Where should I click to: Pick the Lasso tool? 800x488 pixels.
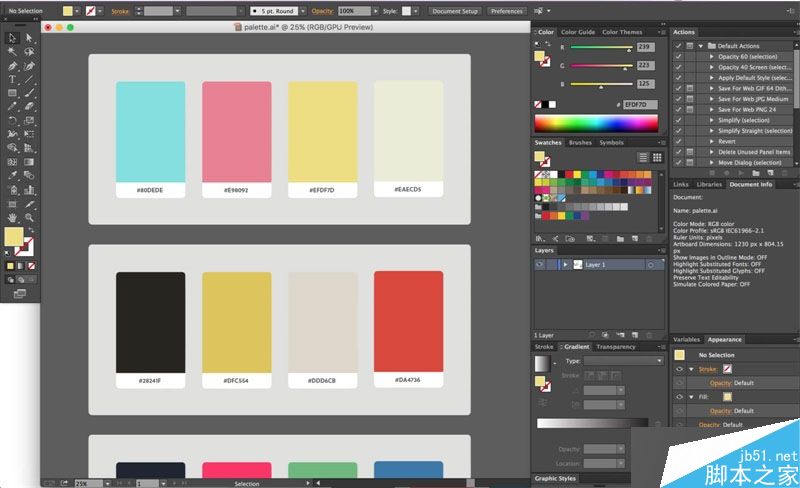pyautogui.click(x=29, y=52)
